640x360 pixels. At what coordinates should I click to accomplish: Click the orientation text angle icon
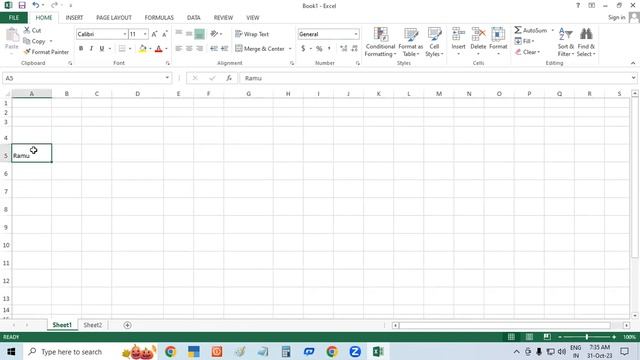coord(214,34)
